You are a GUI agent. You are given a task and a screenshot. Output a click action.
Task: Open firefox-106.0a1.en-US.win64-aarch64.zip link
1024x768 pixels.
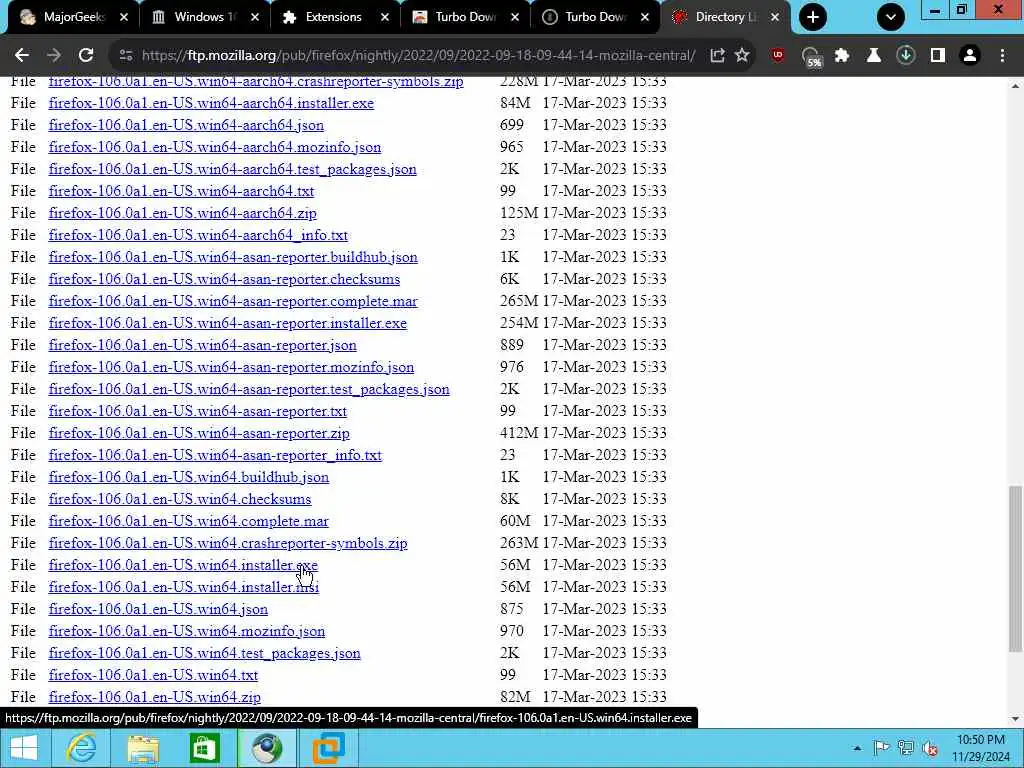tap(182, 213)
